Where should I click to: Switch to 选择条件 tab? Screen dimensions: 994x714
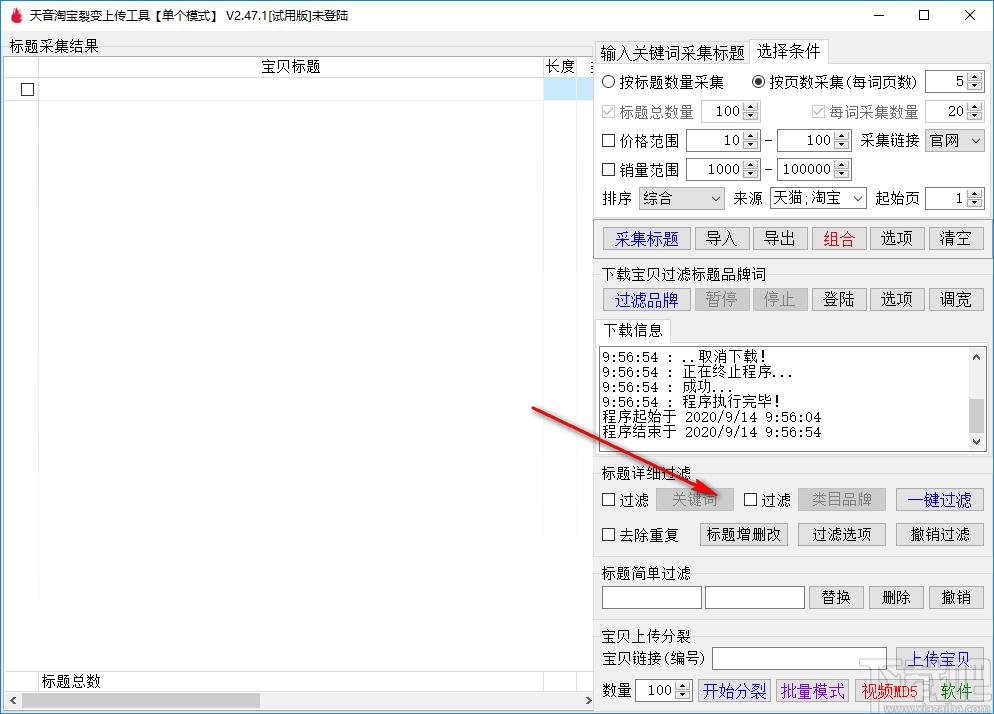789,51
